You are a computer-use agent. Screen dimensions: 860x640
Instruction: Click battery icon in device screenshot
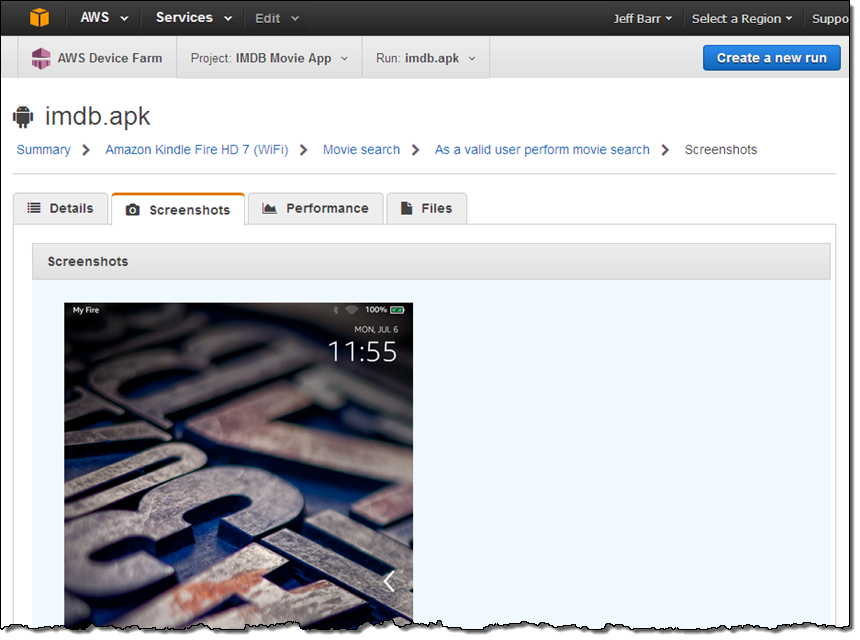(397, 310)
